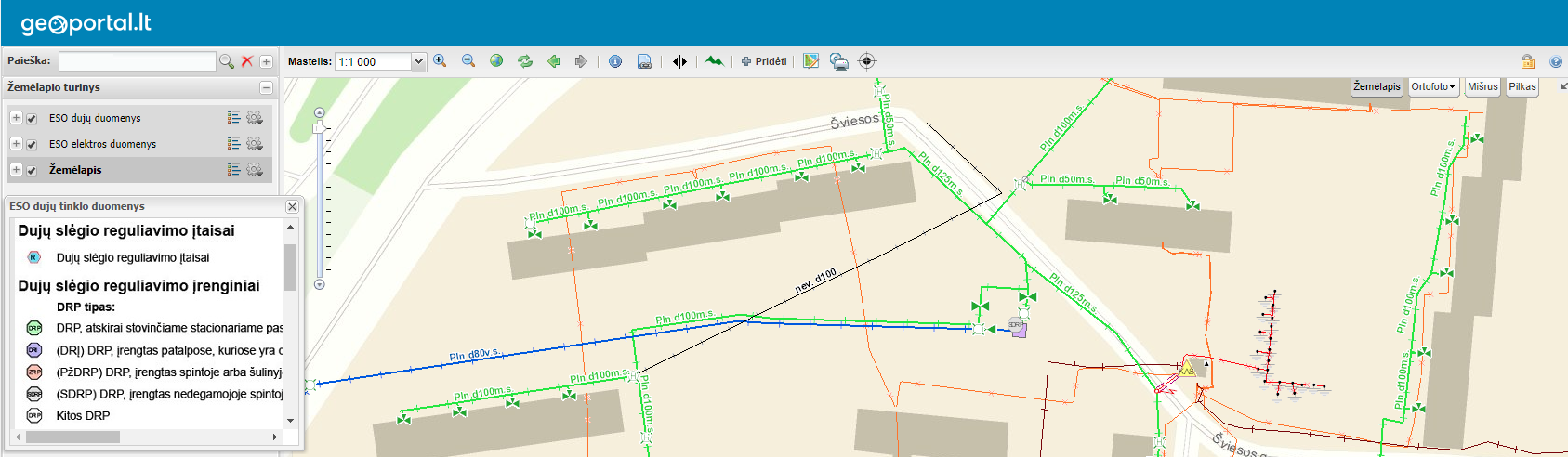Click in the Paieška search field
The height and width of the screenshot is (457, 1568).
[x=137, y=61]
